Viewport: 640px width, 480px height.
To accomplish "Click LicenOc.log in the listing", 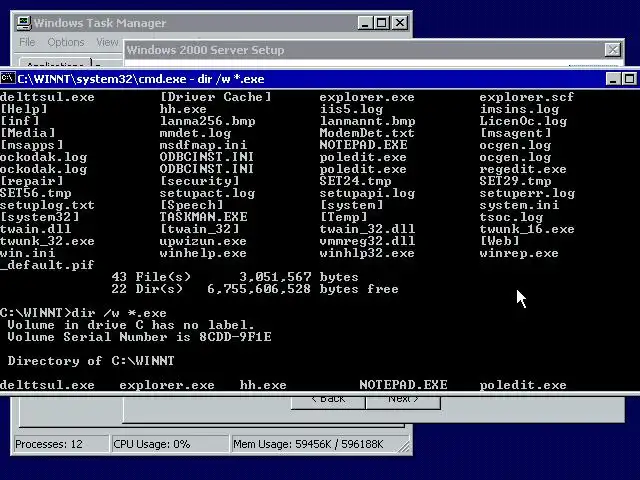I will (x=523, y=121).
